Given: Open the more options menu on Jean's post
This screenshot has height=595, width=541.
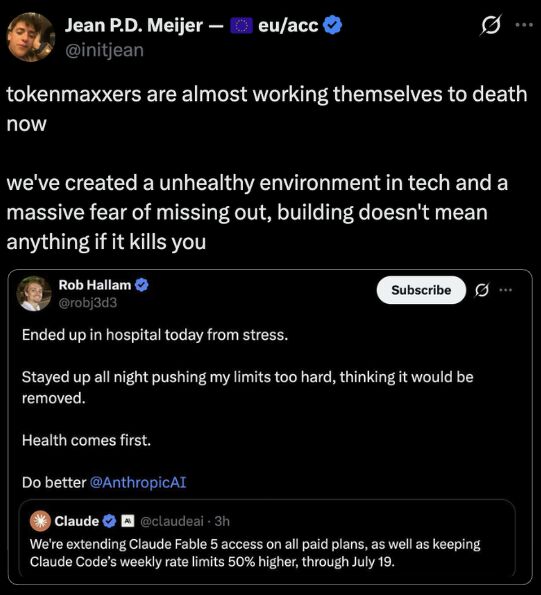Looking at the screenshot, I should 524,25.
